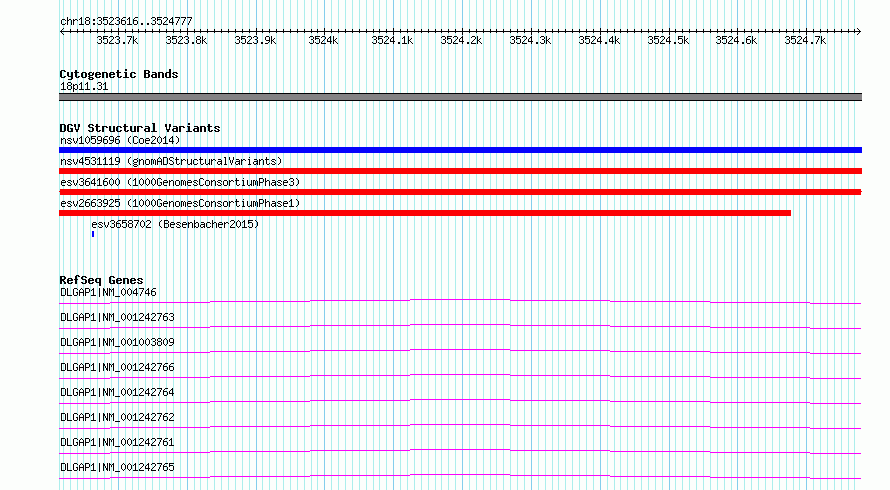
Task: Open esv3658702 (Besenbacher2015) label
Action: point(175,224)
